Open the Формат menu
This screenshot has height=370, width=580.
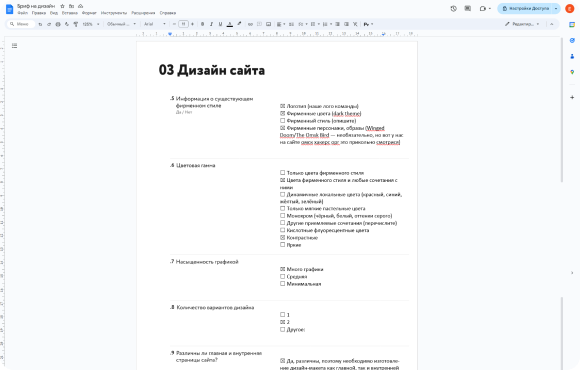[89, 13]
